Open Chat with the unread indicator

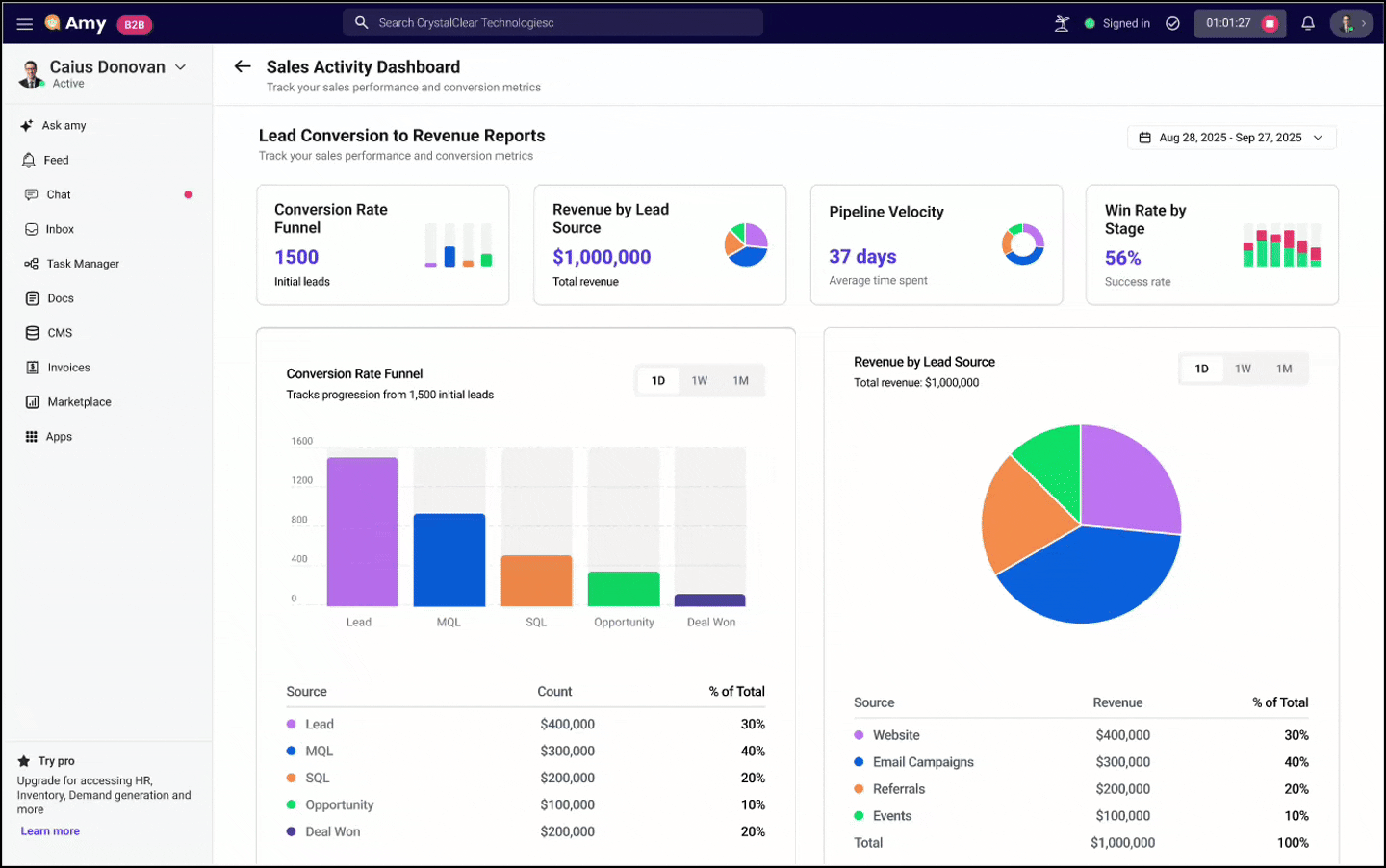pyautogui.click(x=58, y=194)
